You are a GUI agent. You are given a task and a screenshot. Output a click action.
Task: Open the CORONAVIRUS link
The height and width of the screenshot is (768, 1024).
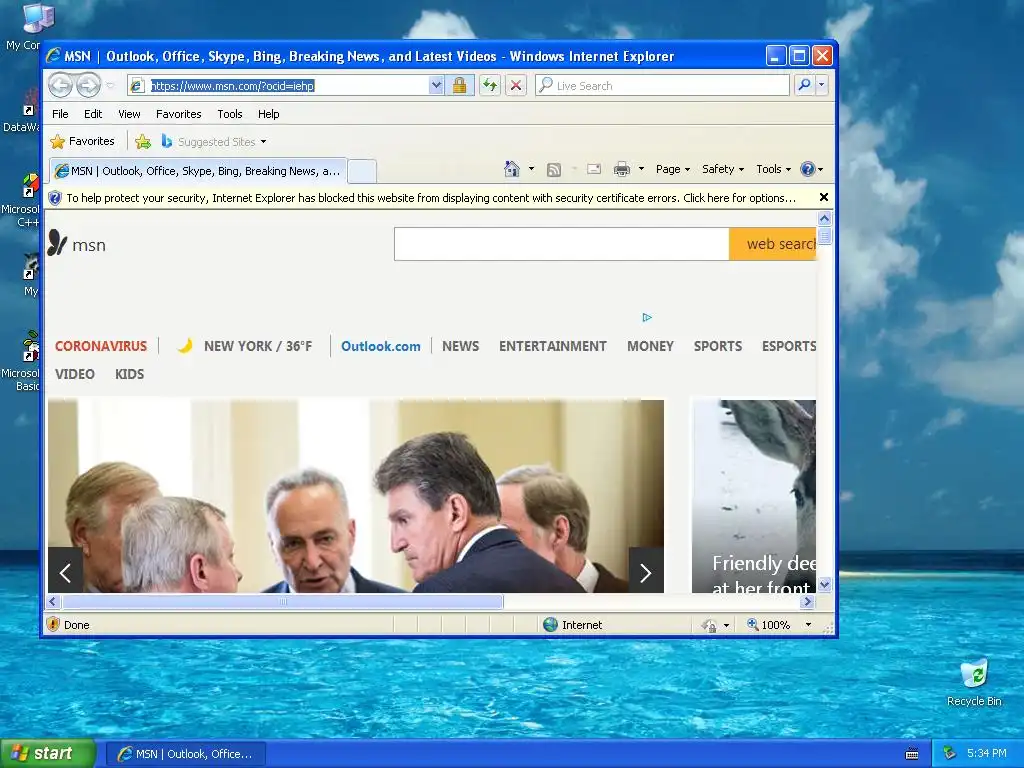coord(101,346)
